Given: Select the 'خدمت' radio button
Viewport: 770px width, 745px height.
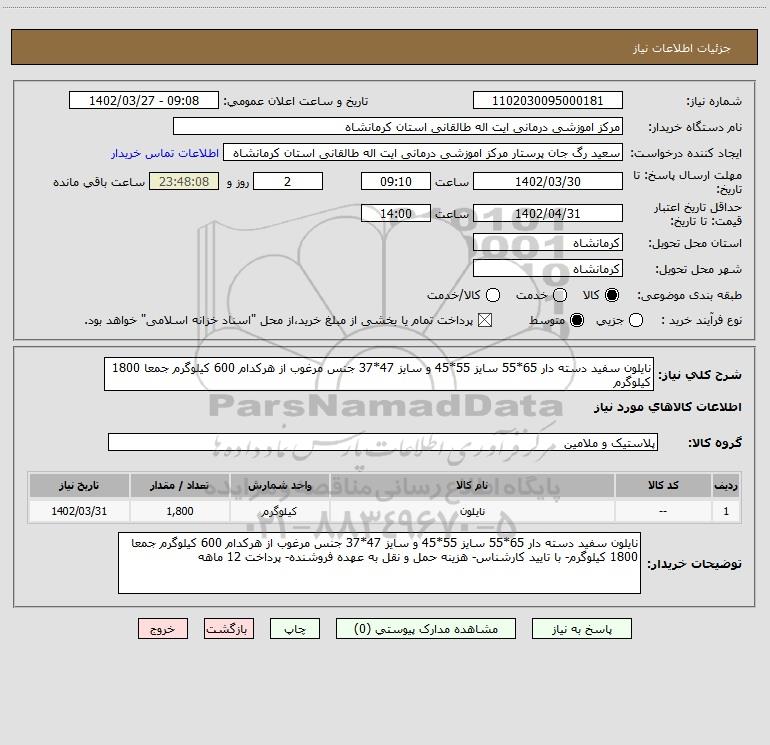Looking at the screenshot, I should [x=560, y=295].
